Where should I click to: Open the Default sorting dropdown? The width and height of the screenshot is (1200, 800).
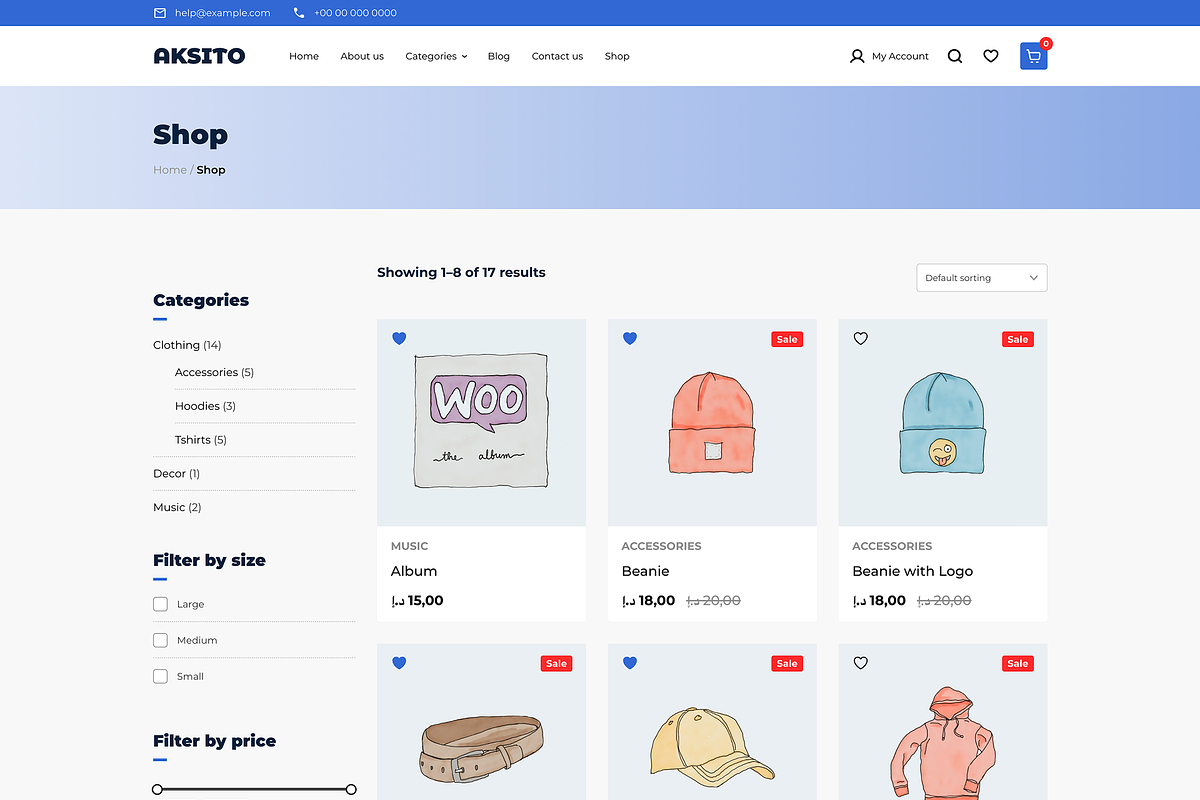click(982, 278)
